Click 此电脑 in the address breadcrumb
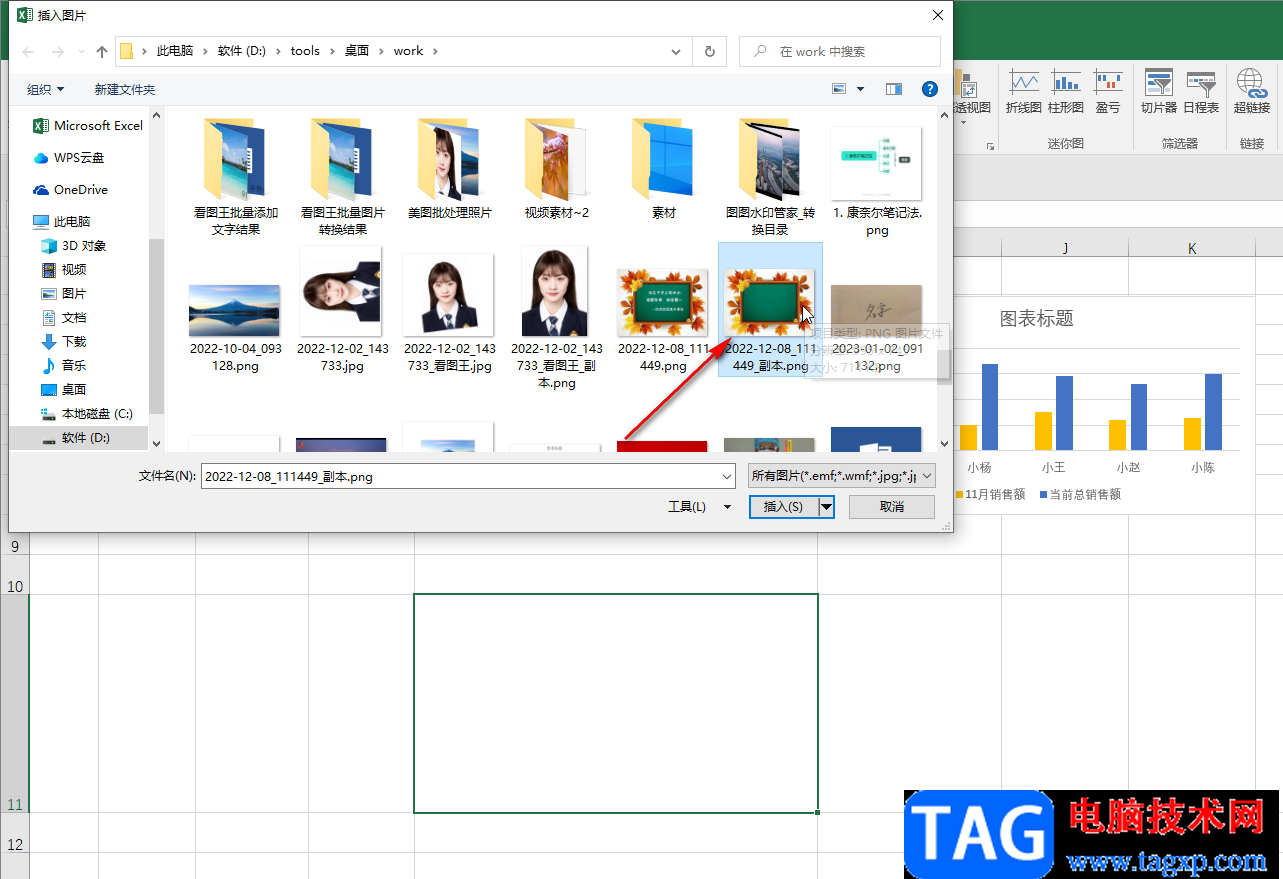Image resolution: width=1283 pixels, height=879 pixels. click(x=174, y=51)
